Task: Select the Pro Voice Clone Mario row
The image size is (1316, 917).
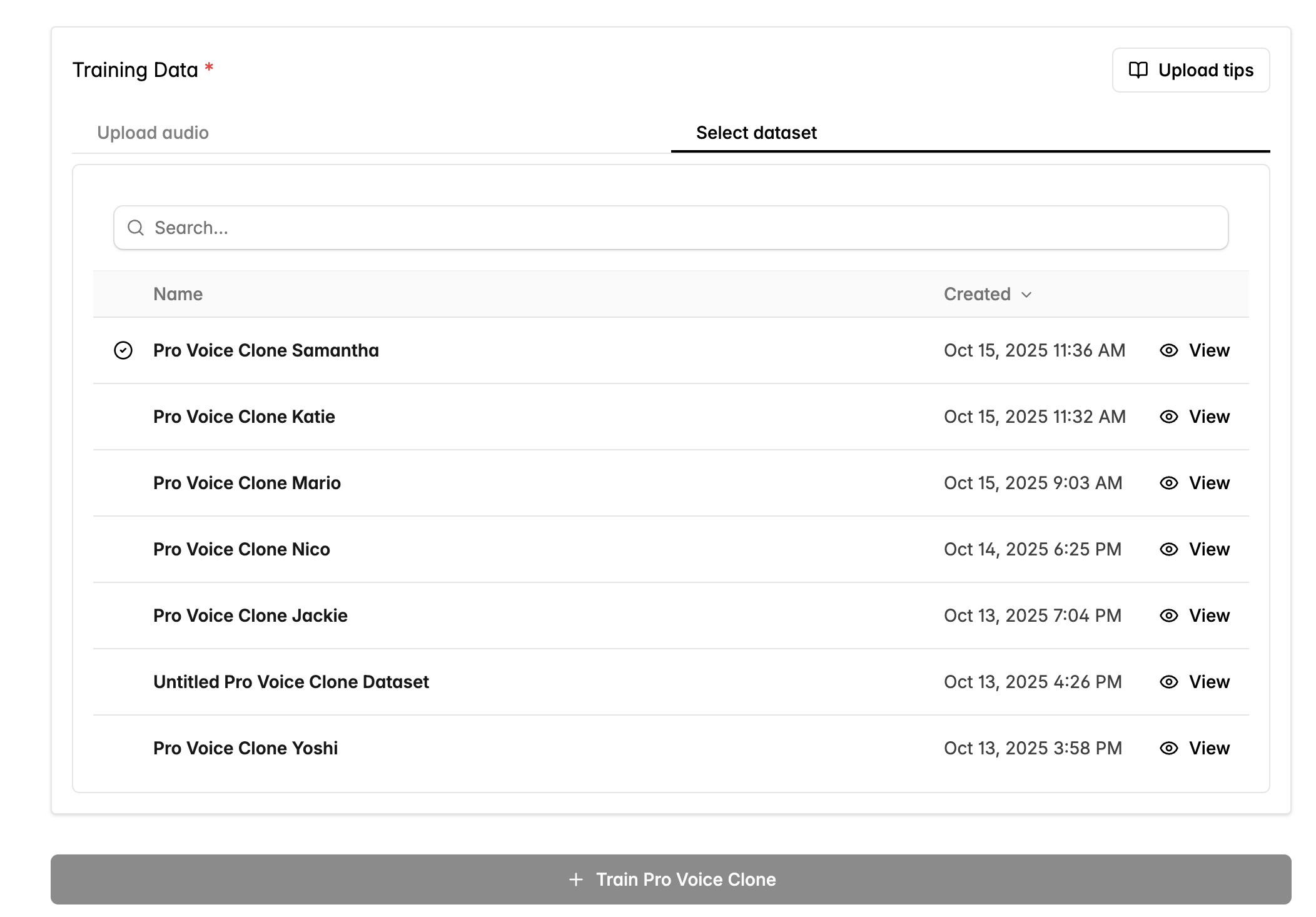Action: pos(247,483)
